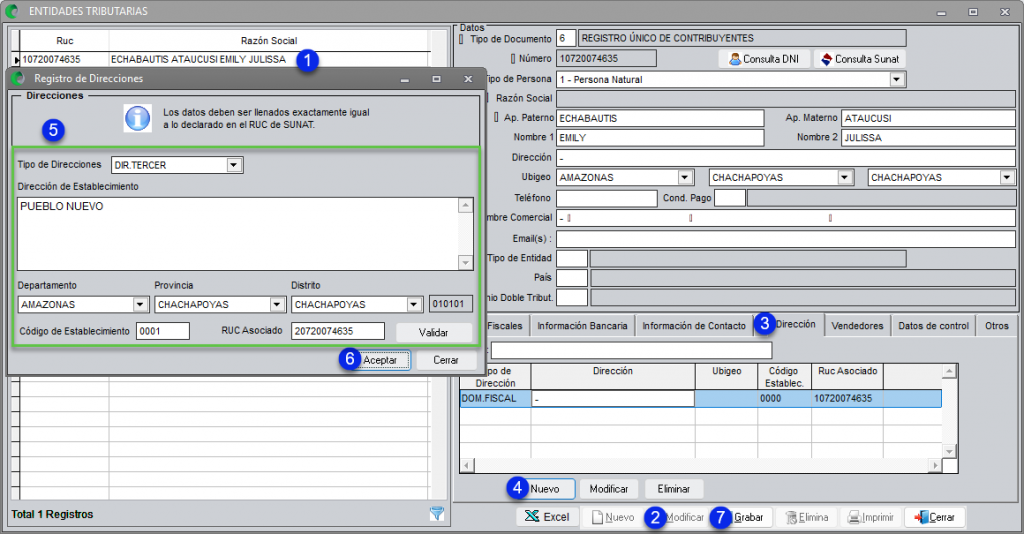Open the Tipo de Direcciones dropdown
The width and height of the screenshot is (1024, 534).
point(234,165)
